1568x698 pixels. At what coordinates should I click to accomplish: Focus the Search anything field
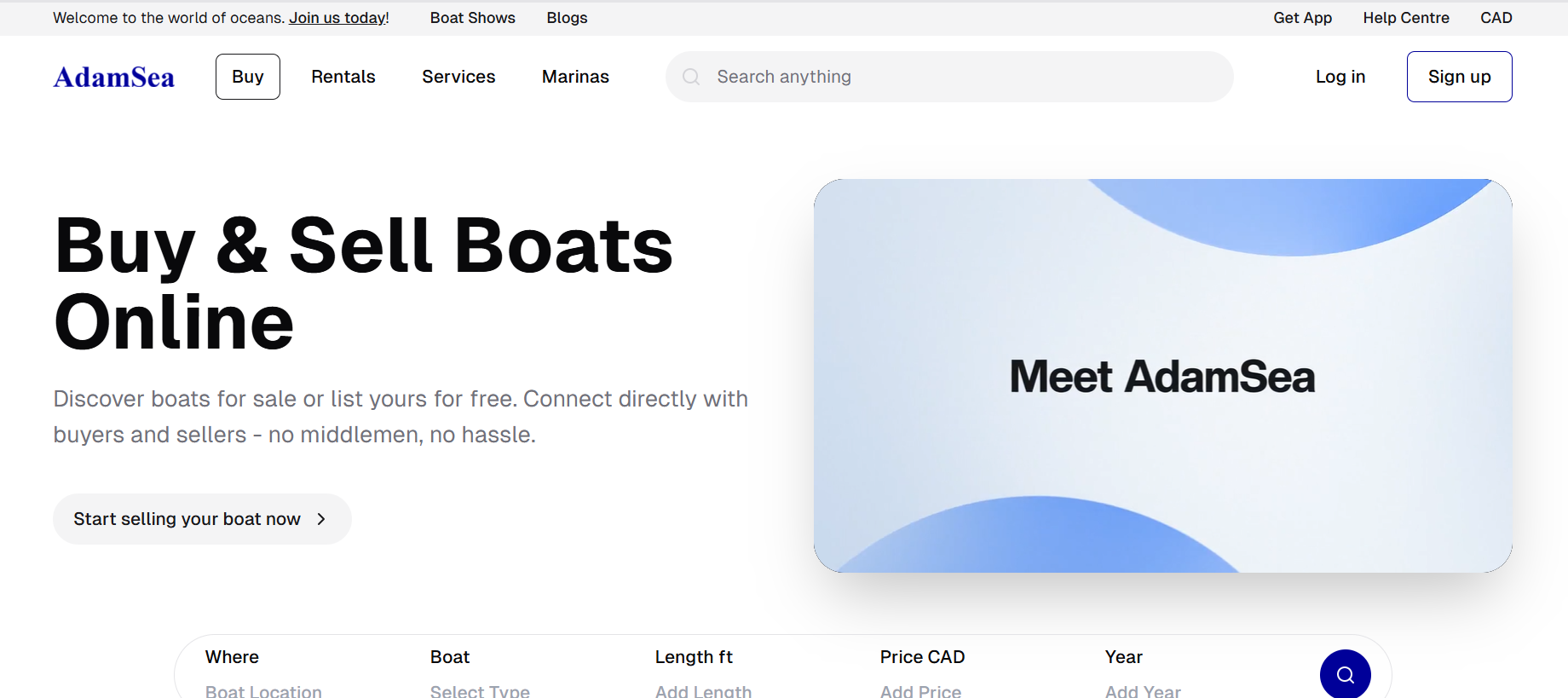coord(949,77)
